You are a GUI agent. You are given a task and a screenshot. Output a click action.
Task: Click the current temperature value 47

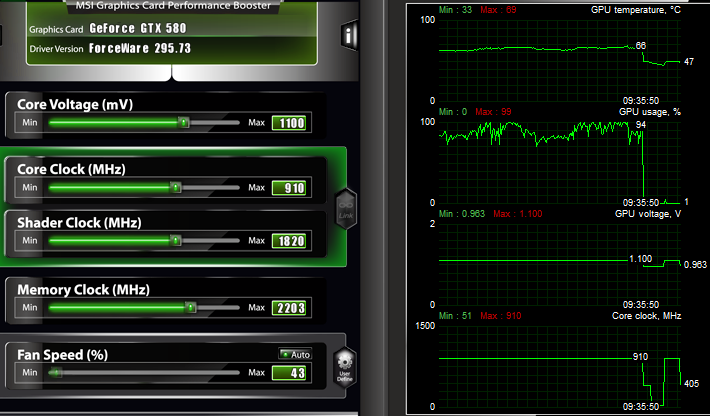(x=689, y=61)
